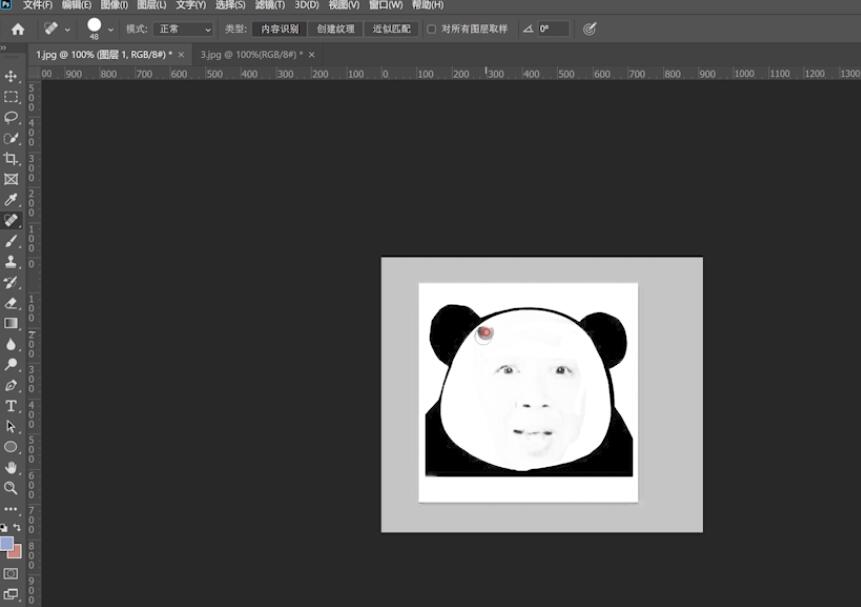Screen dimensions: 861x607
Task: Select the Horizontal Type tool
Action: 10,406
